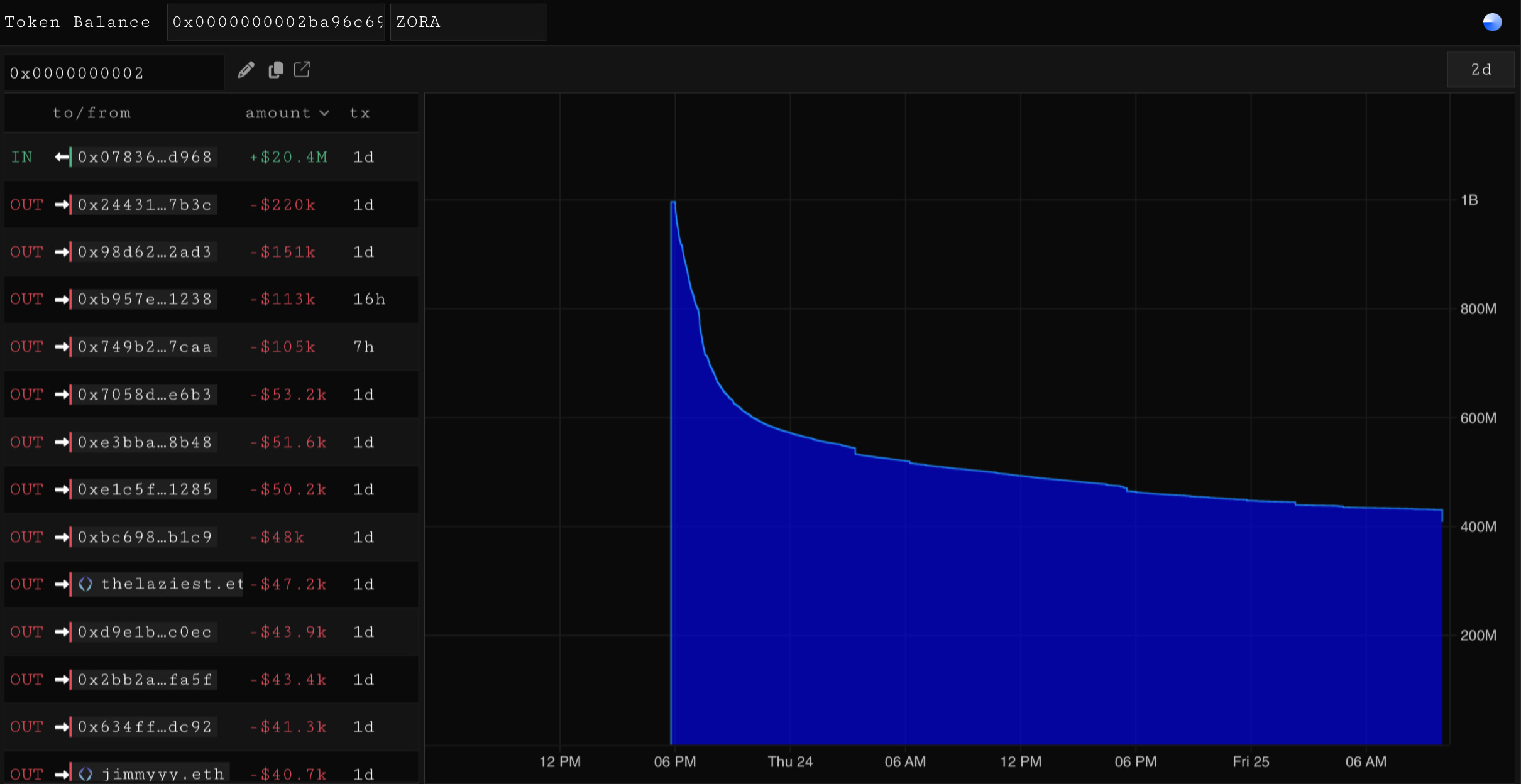Click the 0x0000000002 label field
This screenshot has height=784, width=1521.
coord(113,73)
